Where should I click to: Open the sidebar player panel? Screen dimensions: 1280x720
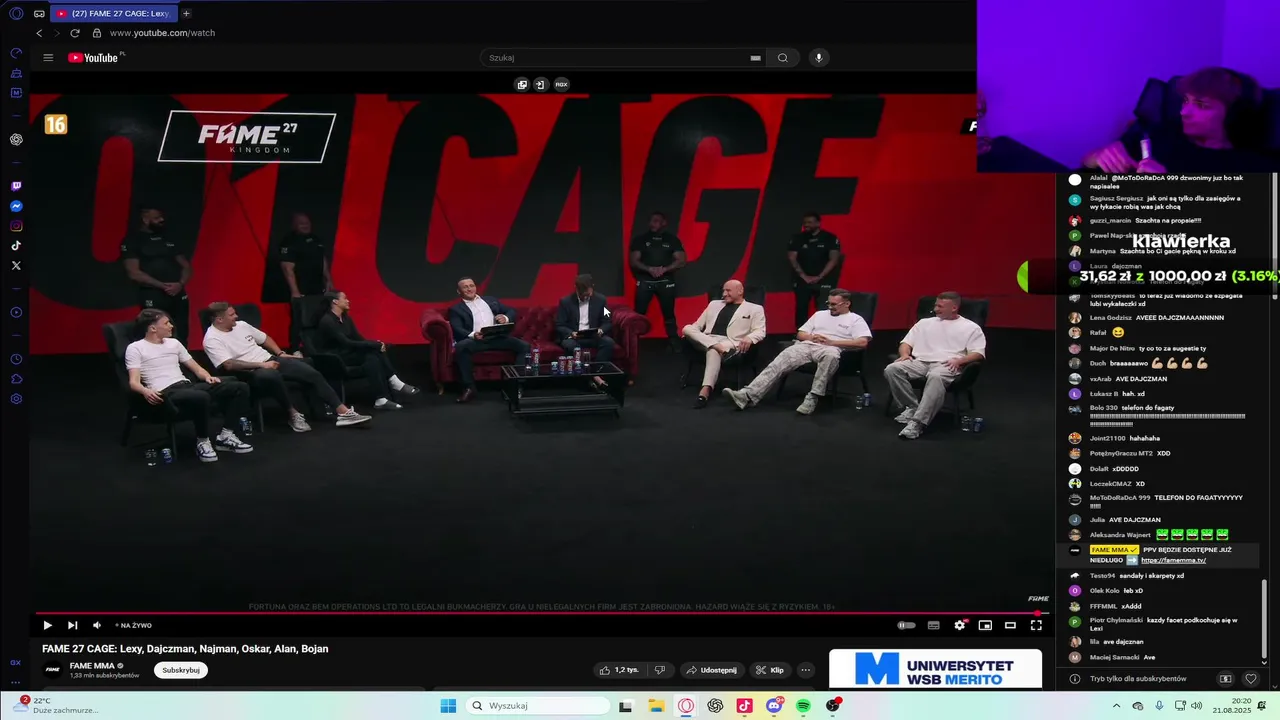pyautogui.click(x=16, y=313)
